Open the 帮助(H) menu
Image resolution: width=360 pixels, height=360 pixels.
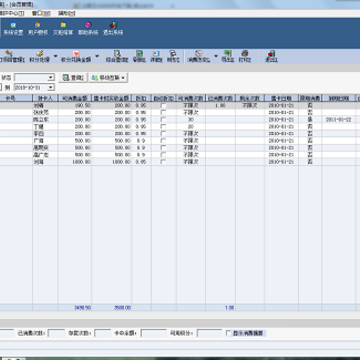tap(67, 13)
